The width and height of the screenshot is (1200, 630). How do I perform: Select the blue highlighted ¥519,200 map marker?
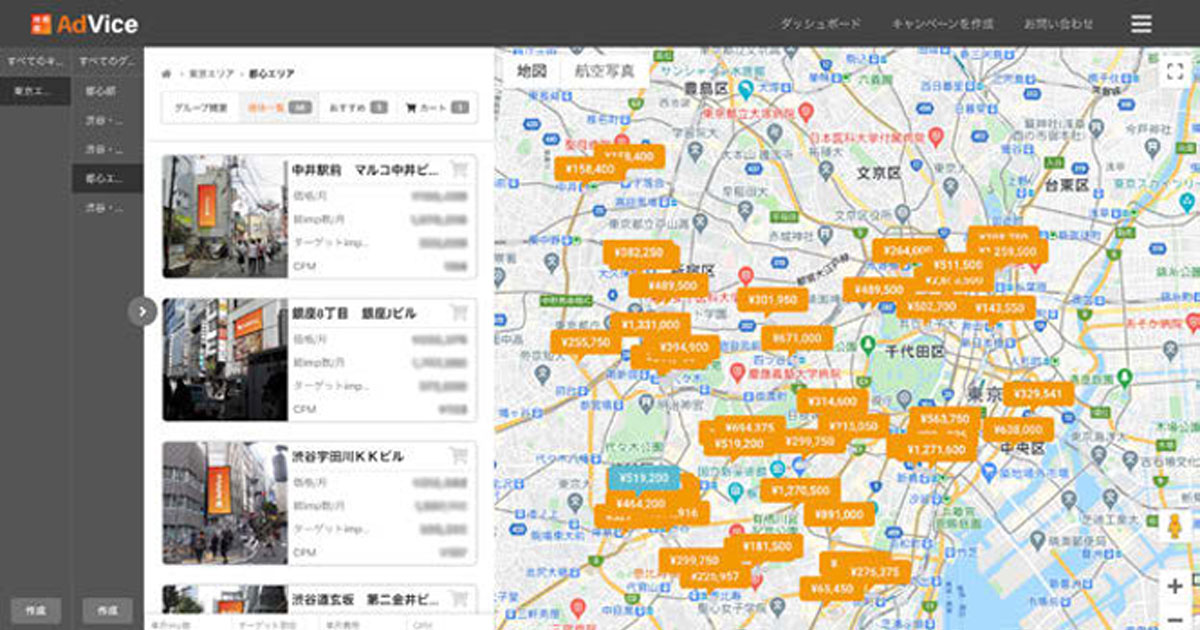tap(643, 479)
